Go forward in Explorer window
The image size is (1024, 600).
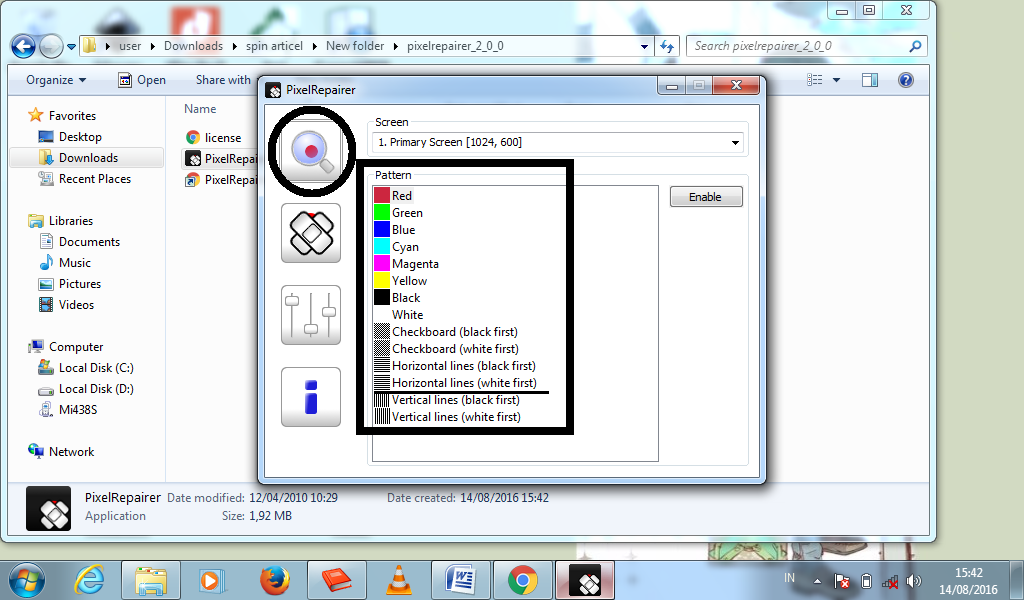[x=51, y=46]
